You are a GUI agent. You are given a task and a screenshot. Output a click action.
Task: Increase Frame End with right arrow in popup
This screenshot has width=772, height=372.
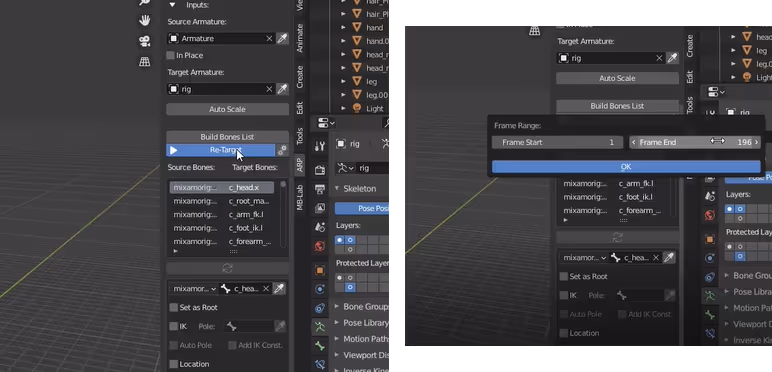point(757,142)
